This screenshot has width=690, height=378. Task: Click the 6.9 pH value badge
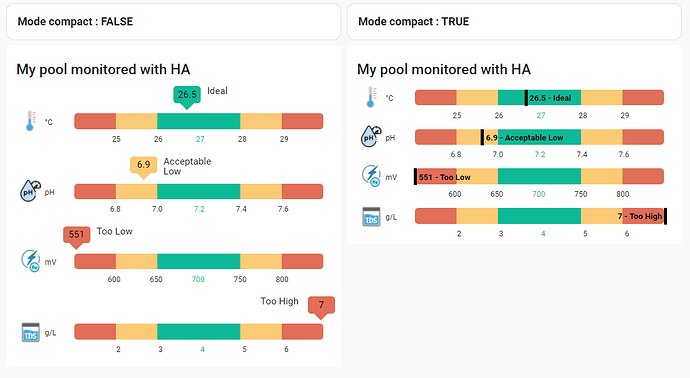(143, 167)
